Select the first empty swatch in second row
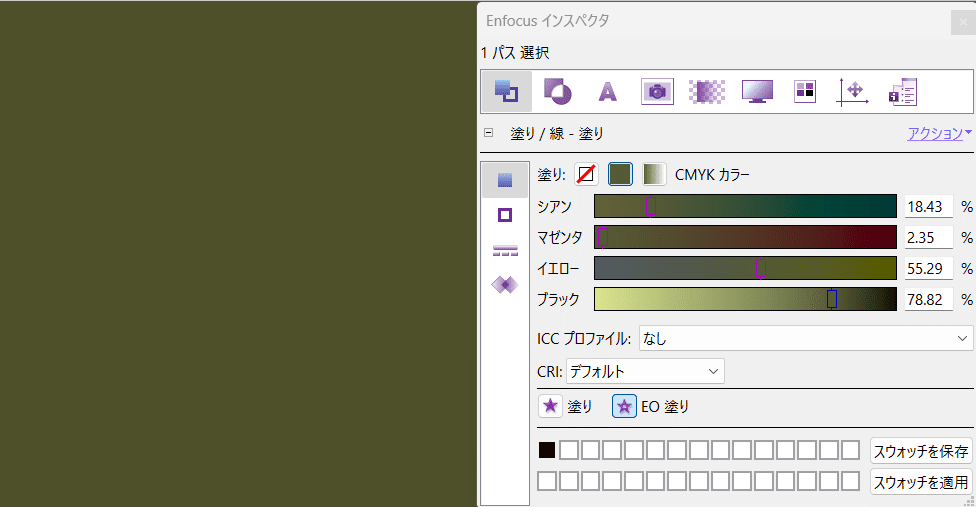 pyautogui.click(x=547, y=481)
